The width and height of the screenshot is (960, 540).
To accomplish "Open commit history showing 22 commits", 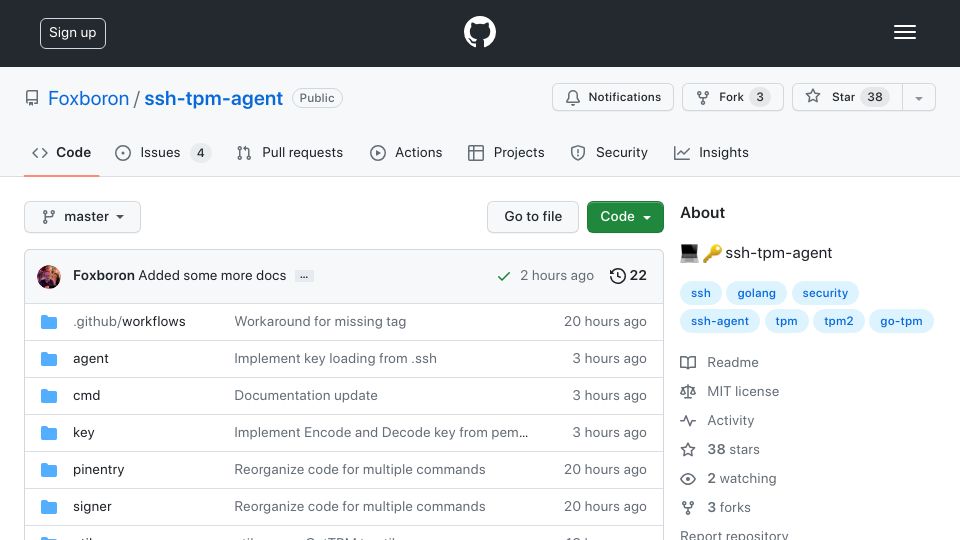I will [x=628, y=276].
